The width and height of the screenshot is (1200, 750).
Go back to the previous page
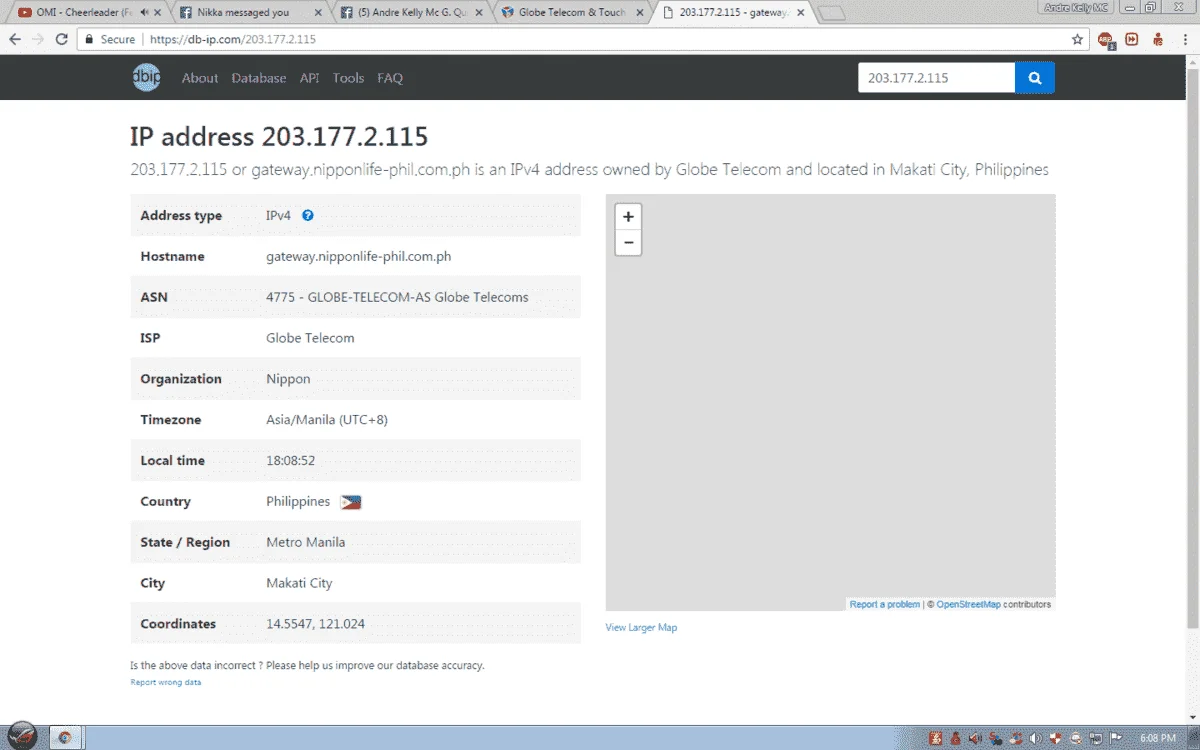(x=15, y=40)
